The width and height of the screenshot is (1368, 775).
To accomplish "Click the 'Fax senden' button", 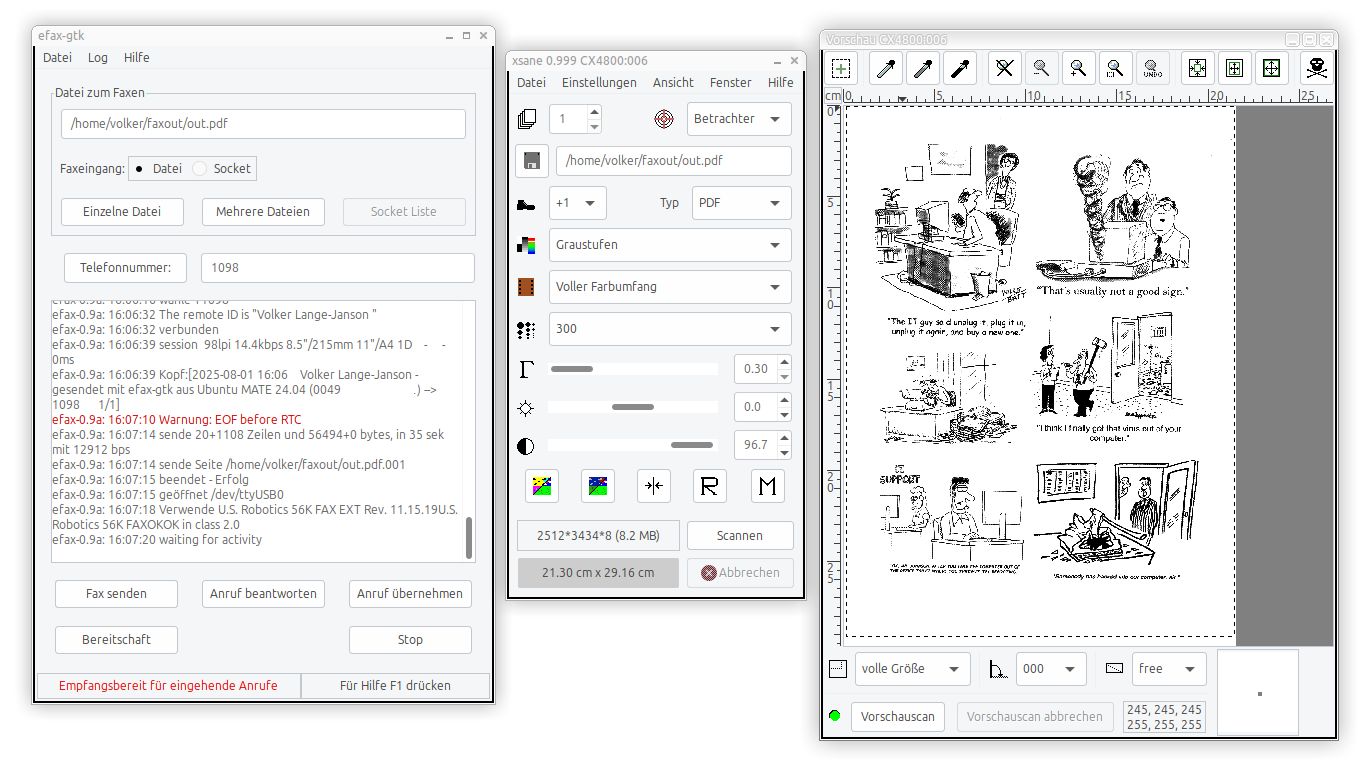I will coord(116,594).
